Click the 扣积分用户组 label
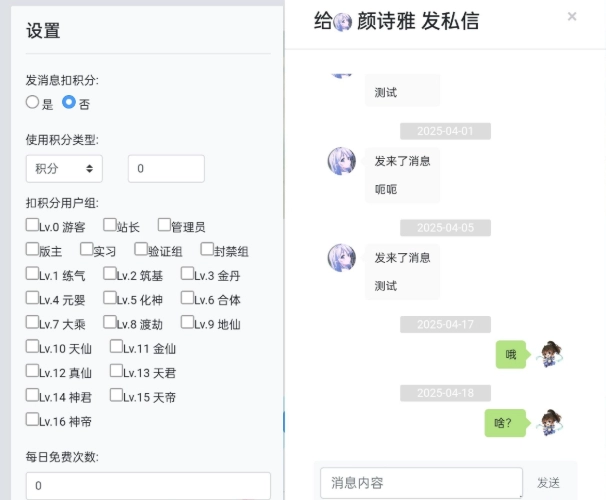Image resolution: width=606 pixels, height=500 pixels. (62, 203)
